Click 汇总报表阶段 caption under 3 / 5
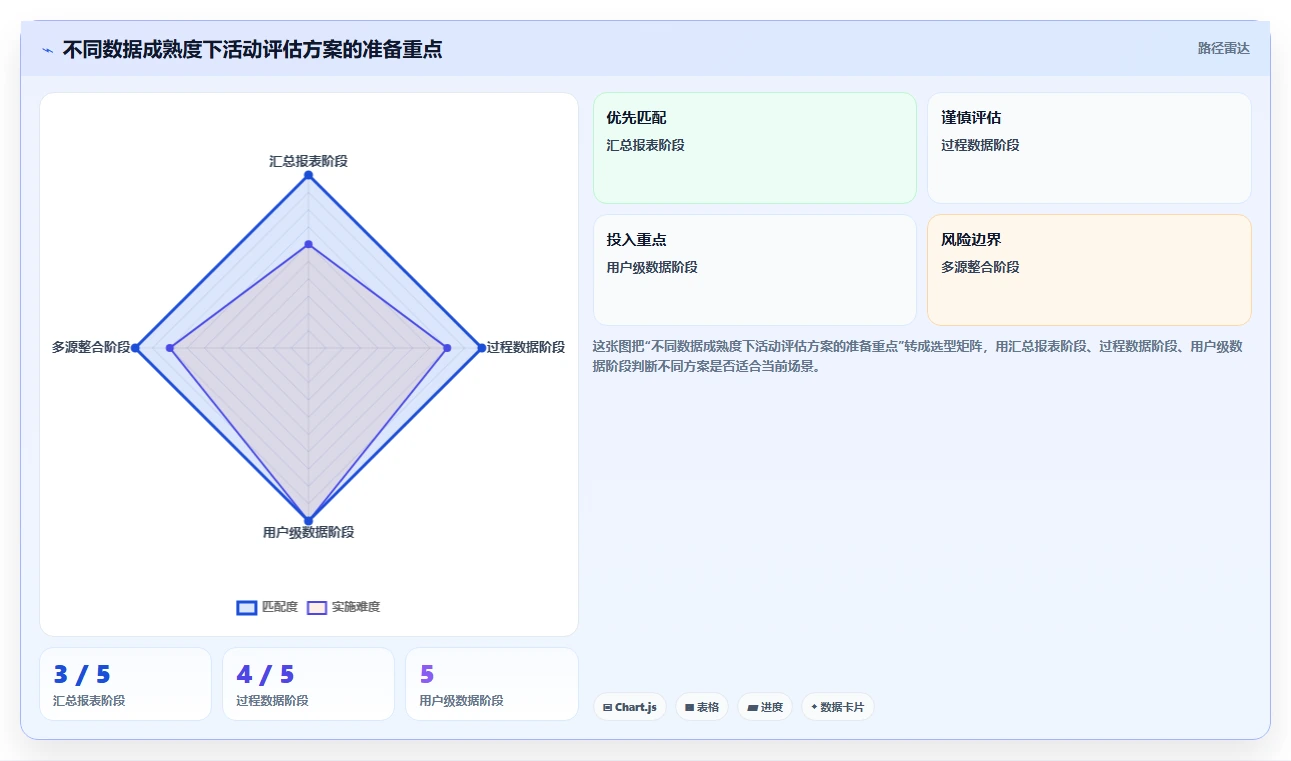1291x761 pixels. point(89,701)
